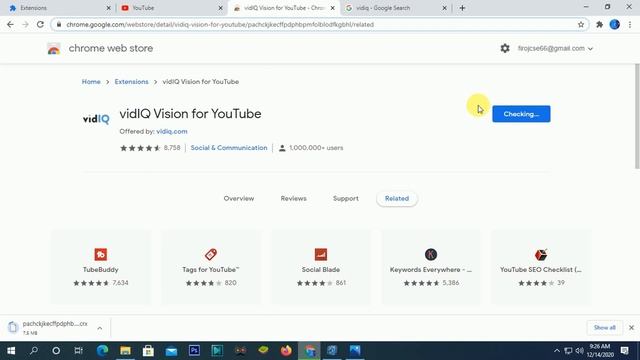Open Social & Communication category link
The image size is (640, 360).
coord(229,148)
